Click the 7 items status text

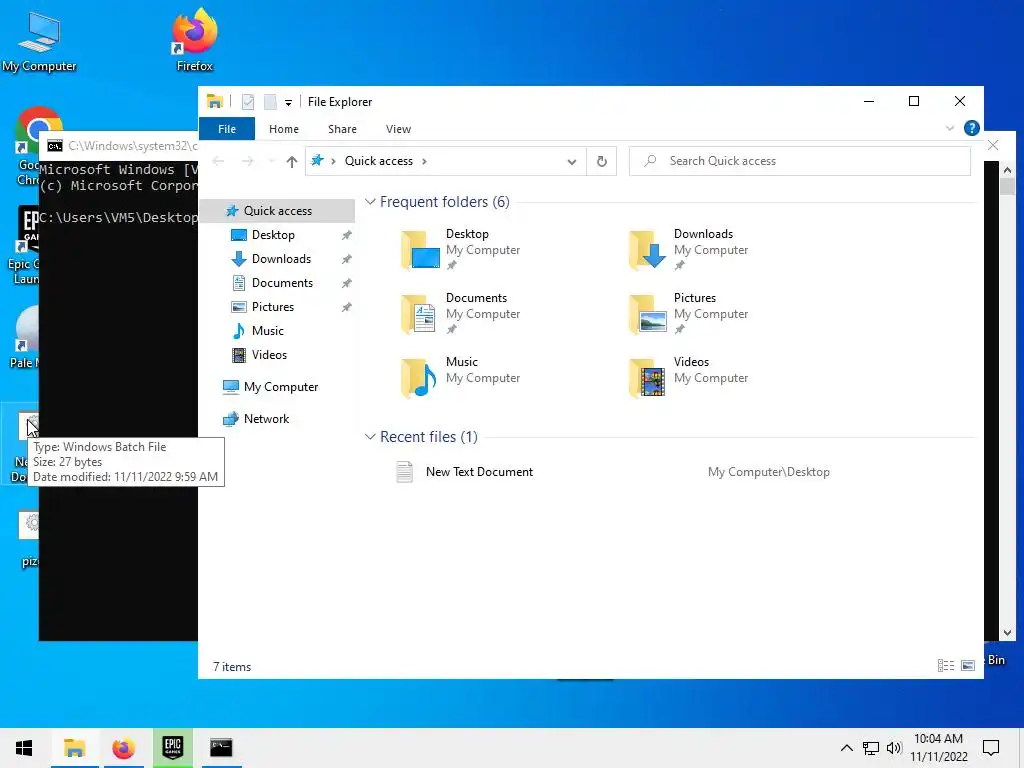(232, 667)
